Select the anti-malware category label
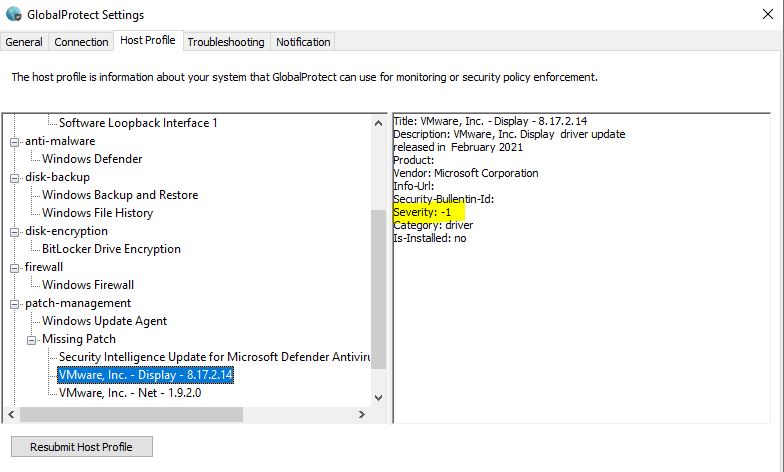The image size is (784, 472). point(60,141)
